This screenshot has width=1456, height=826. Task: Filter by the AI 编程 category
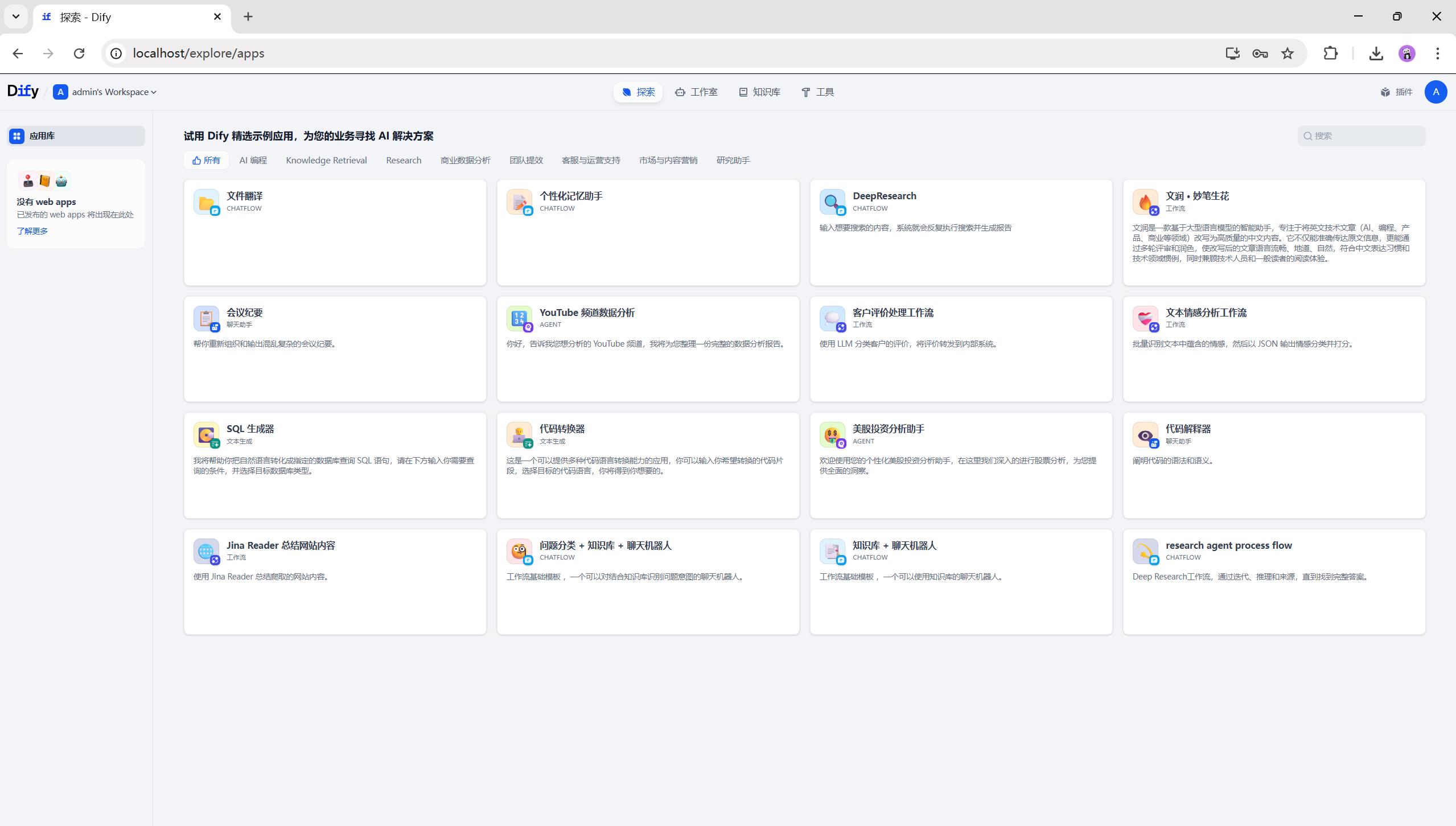(253, 161)
